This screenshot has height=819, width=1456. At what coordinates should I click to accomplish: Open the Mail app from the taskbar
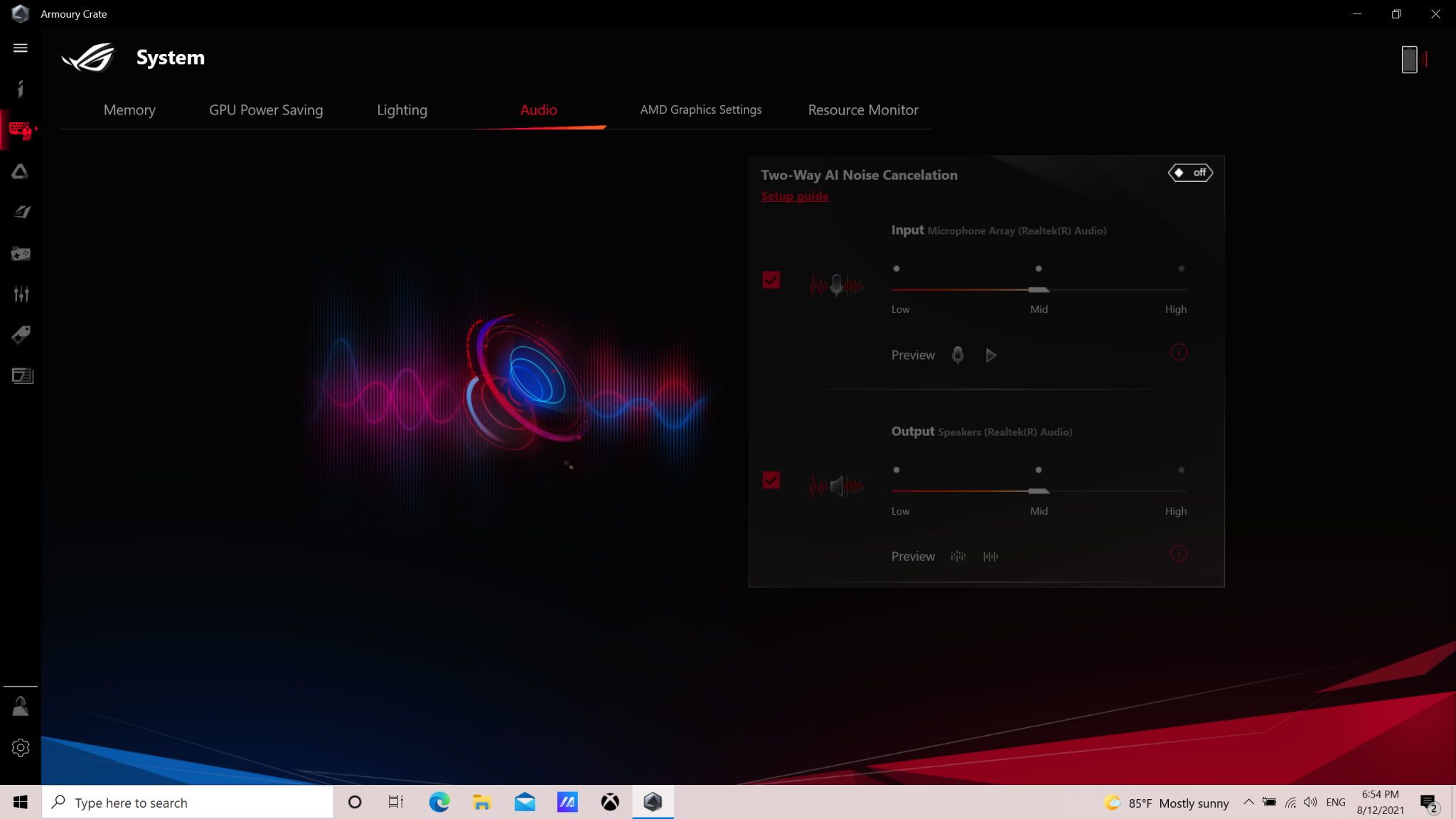pos(525,802)
